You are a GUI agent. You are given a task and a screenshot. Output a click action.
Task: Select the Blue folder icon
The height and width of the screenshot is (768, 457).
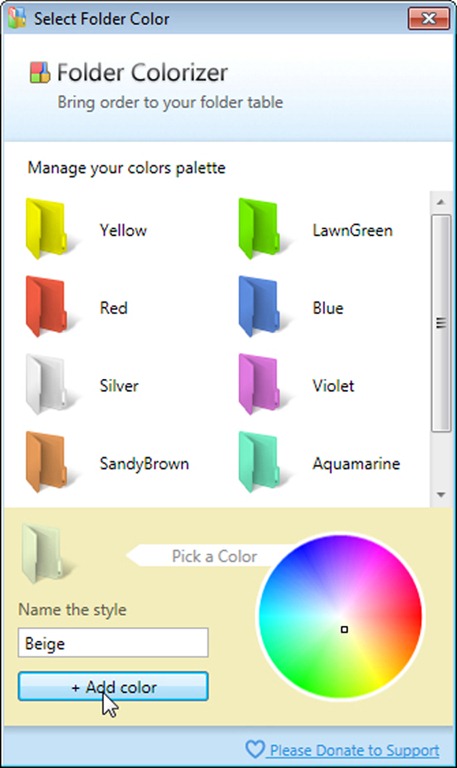tap(259, 306)
